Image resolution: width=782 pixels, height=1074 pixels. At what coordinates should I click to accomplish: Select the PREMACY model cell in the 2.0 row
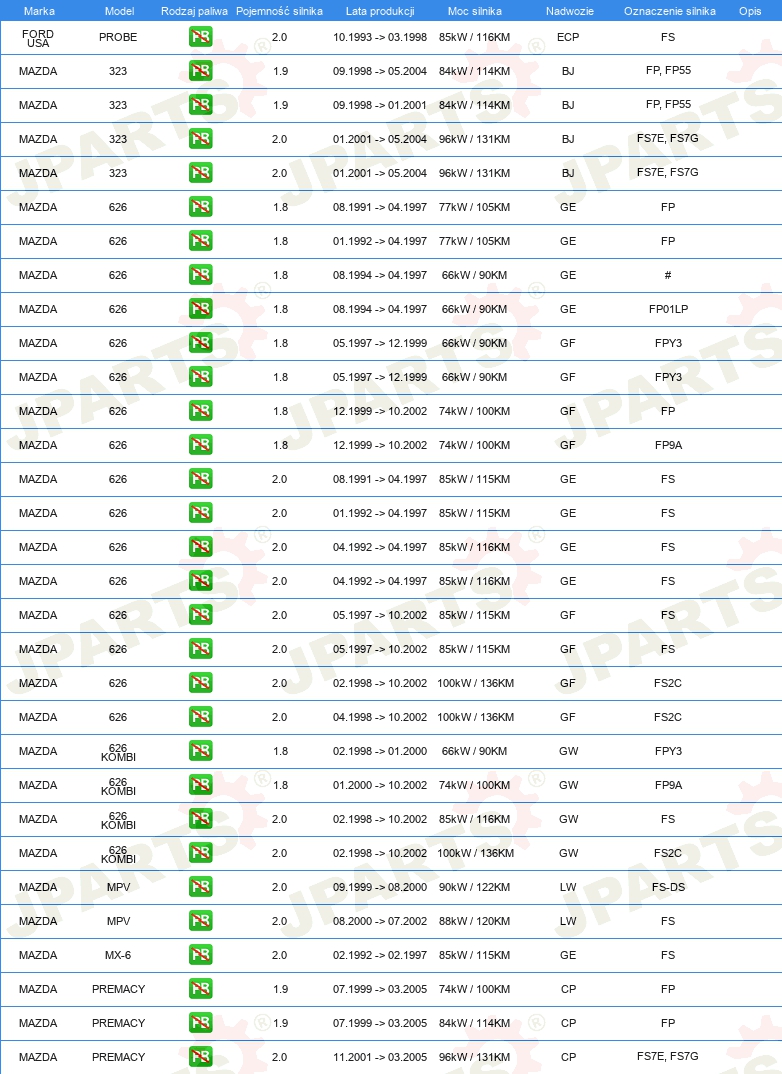click(118, 1057)
